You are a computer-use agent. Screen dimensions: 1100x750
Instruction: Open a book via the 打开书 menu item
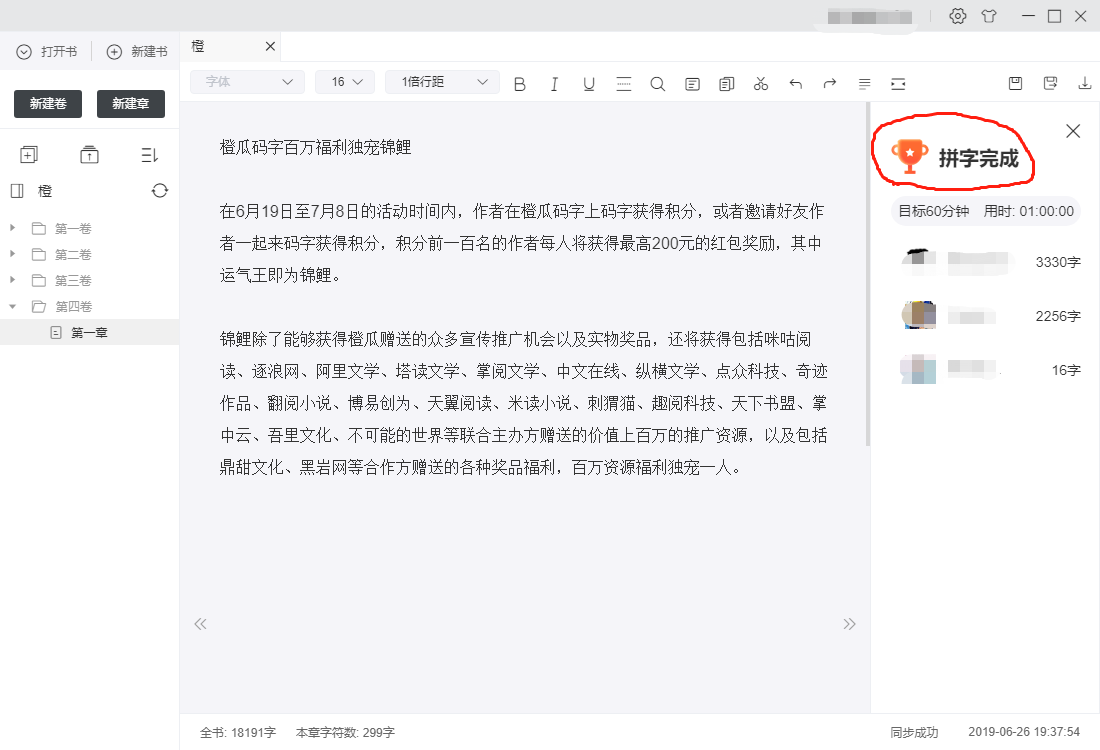[x=47, y=51]
